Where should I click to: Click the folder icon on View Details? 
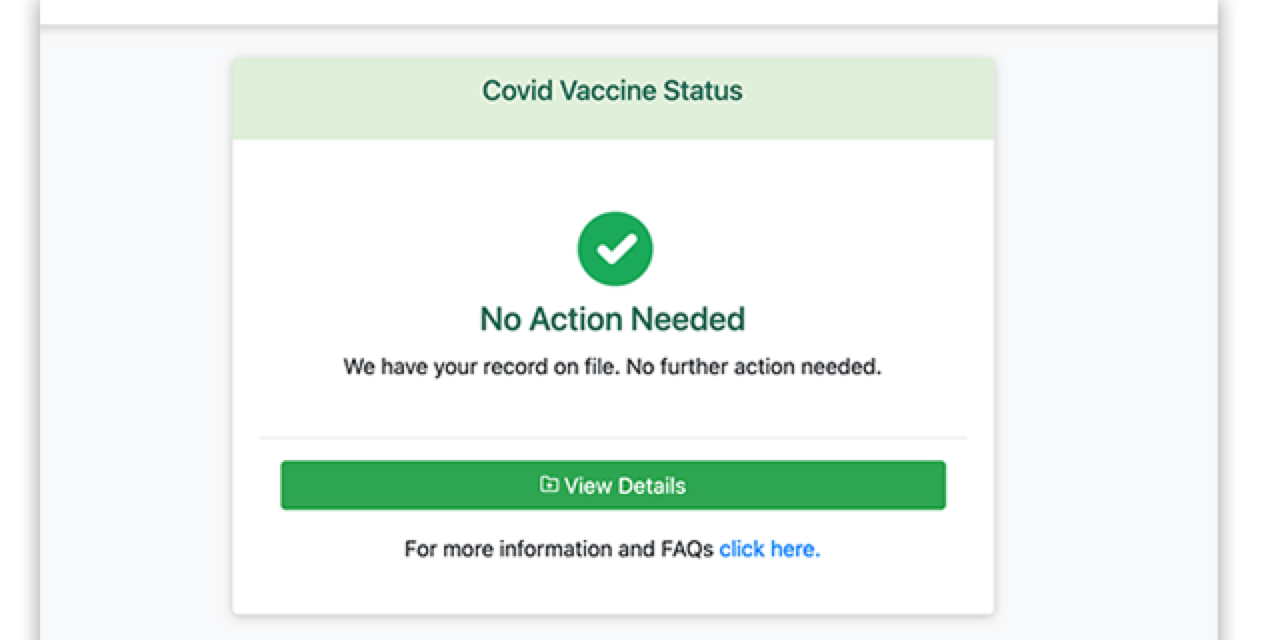tap(548, 485)
